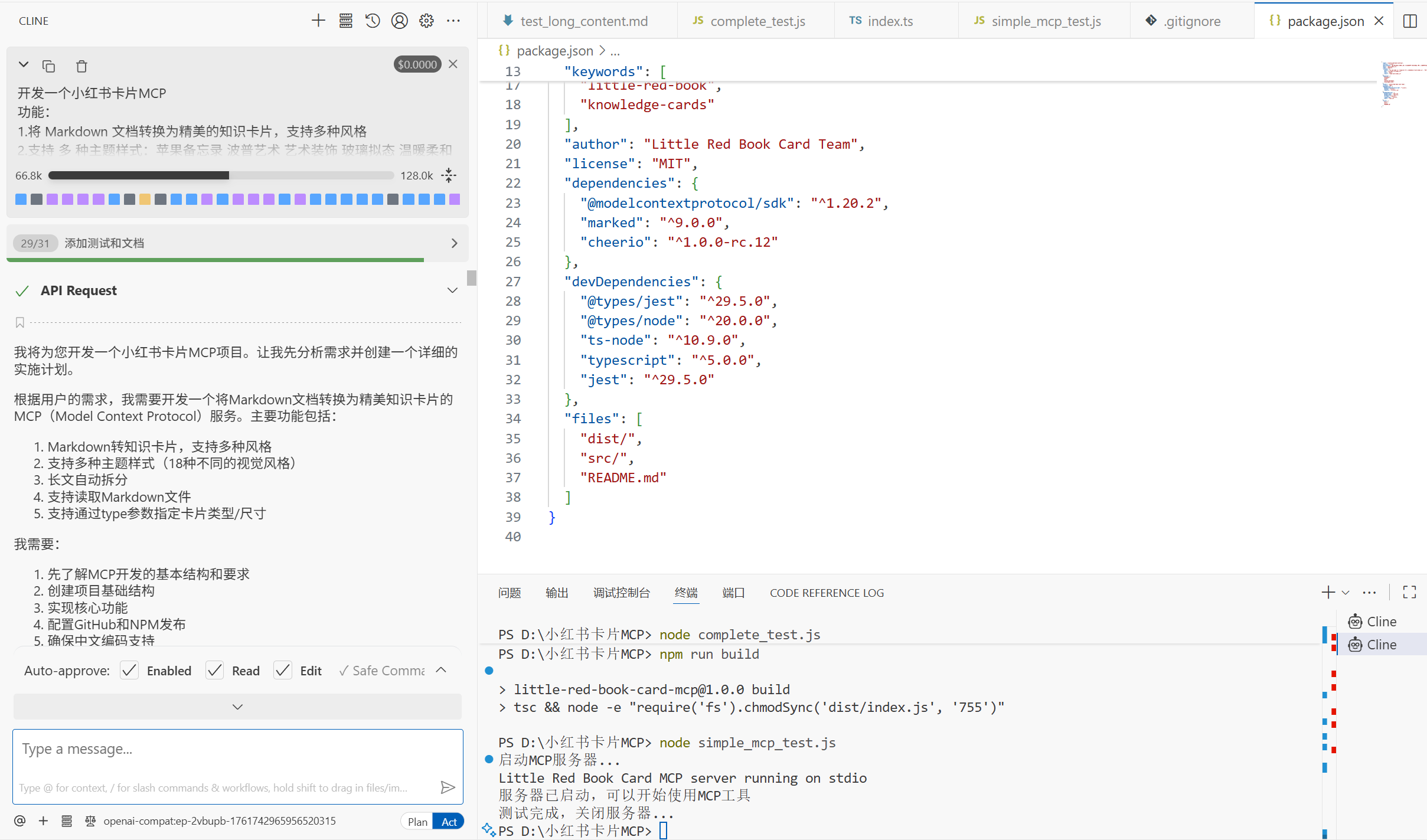This screenshot has height=840, width=1427.
Task: Expand the API Request section chevron
Action: 452,290
